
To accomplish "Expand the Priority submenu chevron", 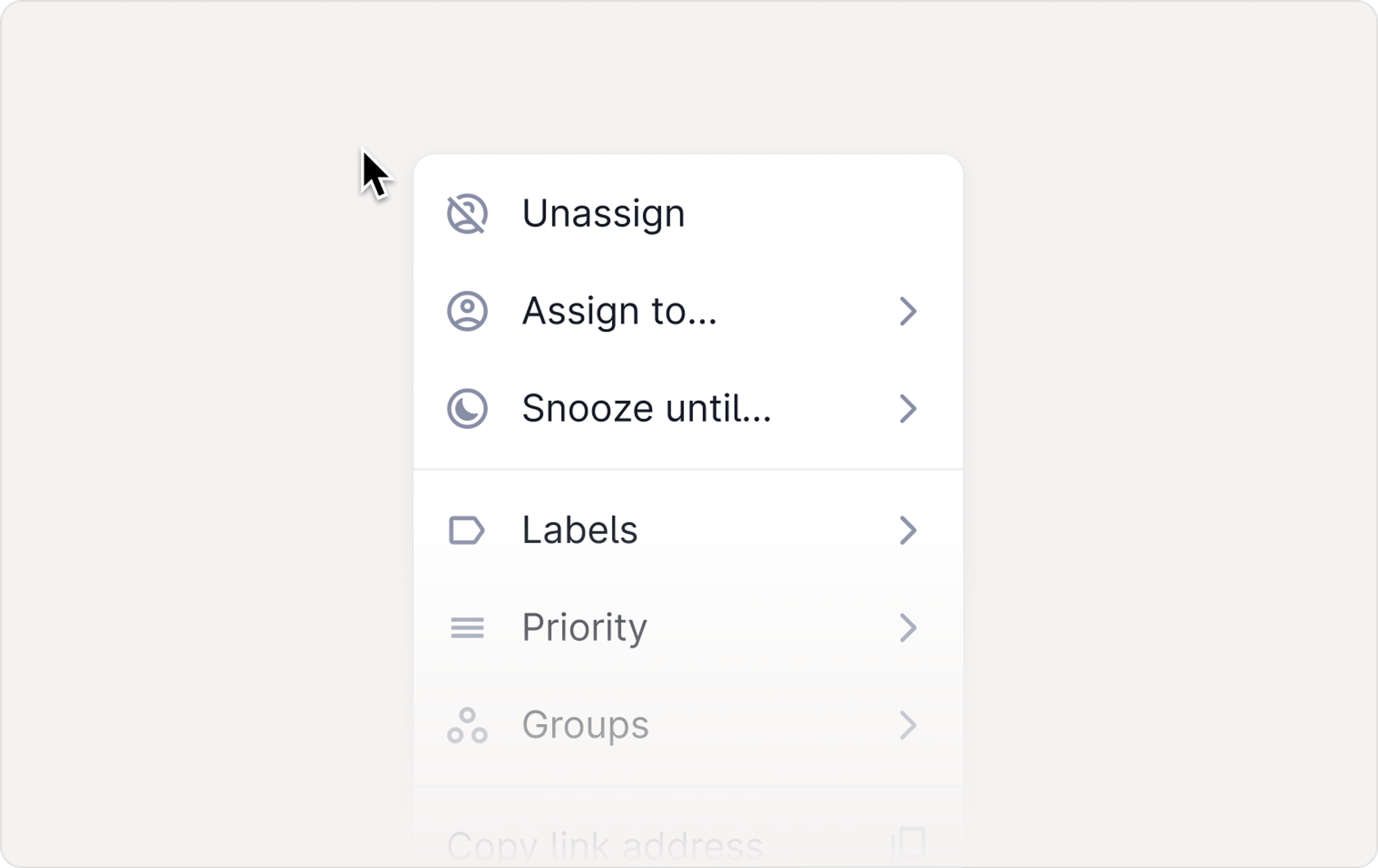I will coord(909,627).
